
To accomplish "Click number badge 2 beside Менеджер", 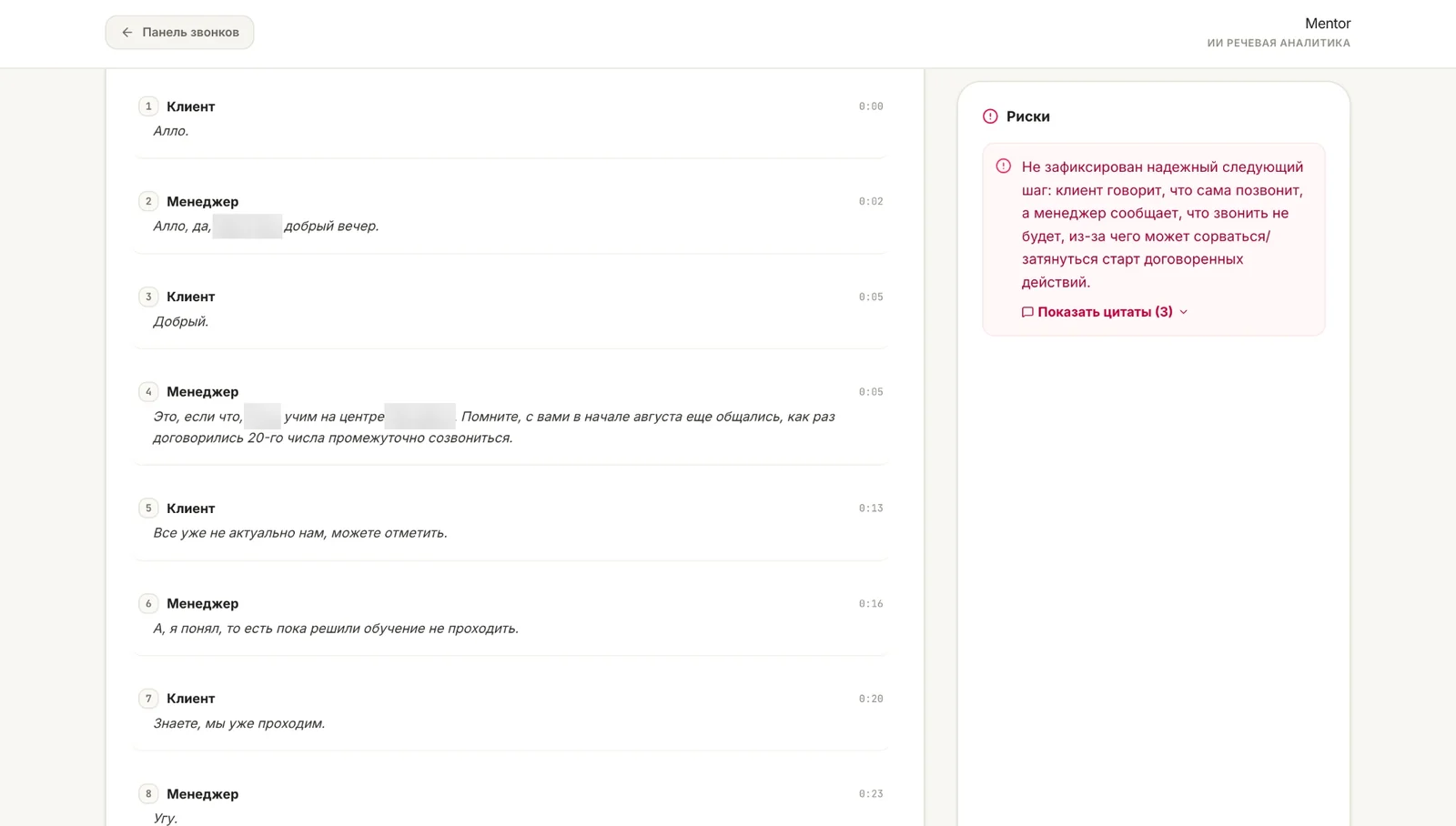I will click(x=148, y=202).
